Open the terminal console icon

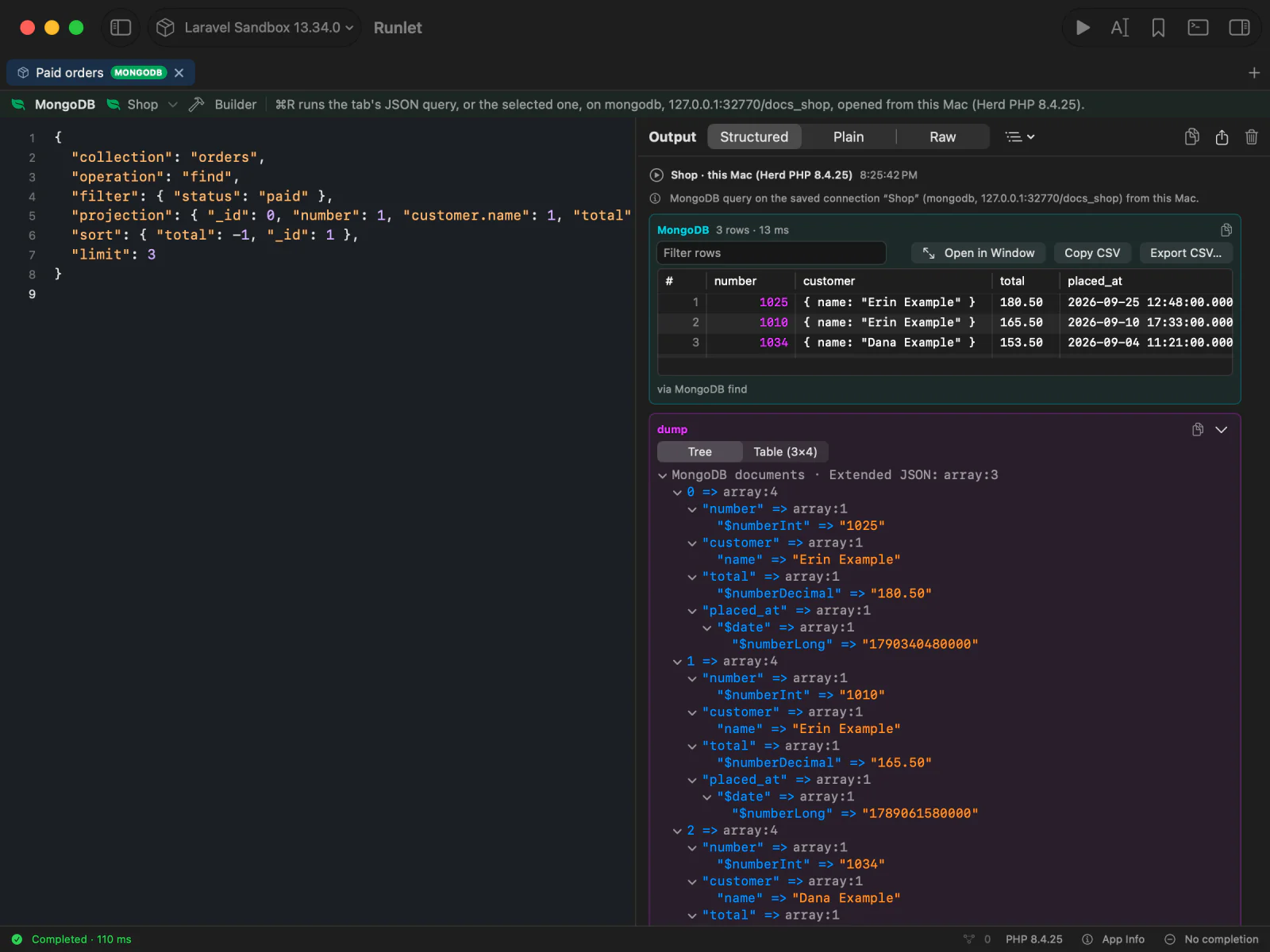(1198, 28)
